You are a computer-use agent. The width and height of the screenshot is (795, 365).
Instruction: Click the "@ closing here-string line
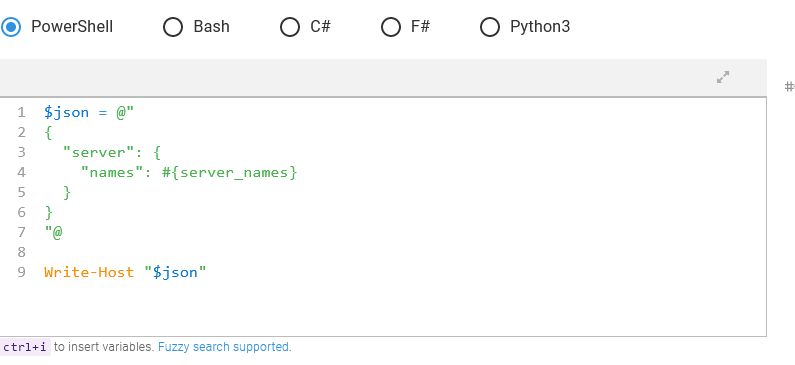tap(53, 232)
